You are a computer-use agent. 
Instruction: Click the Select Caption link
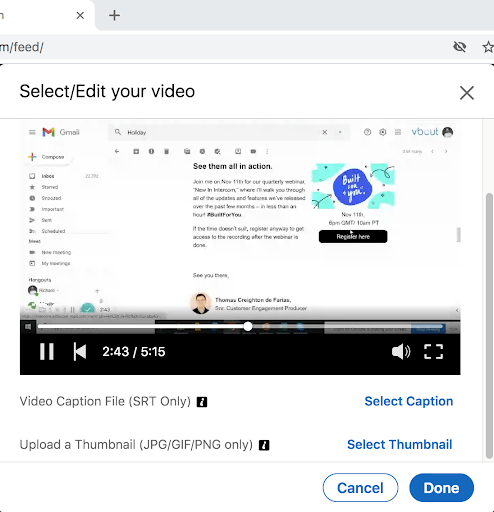click(x=409, y=401)
